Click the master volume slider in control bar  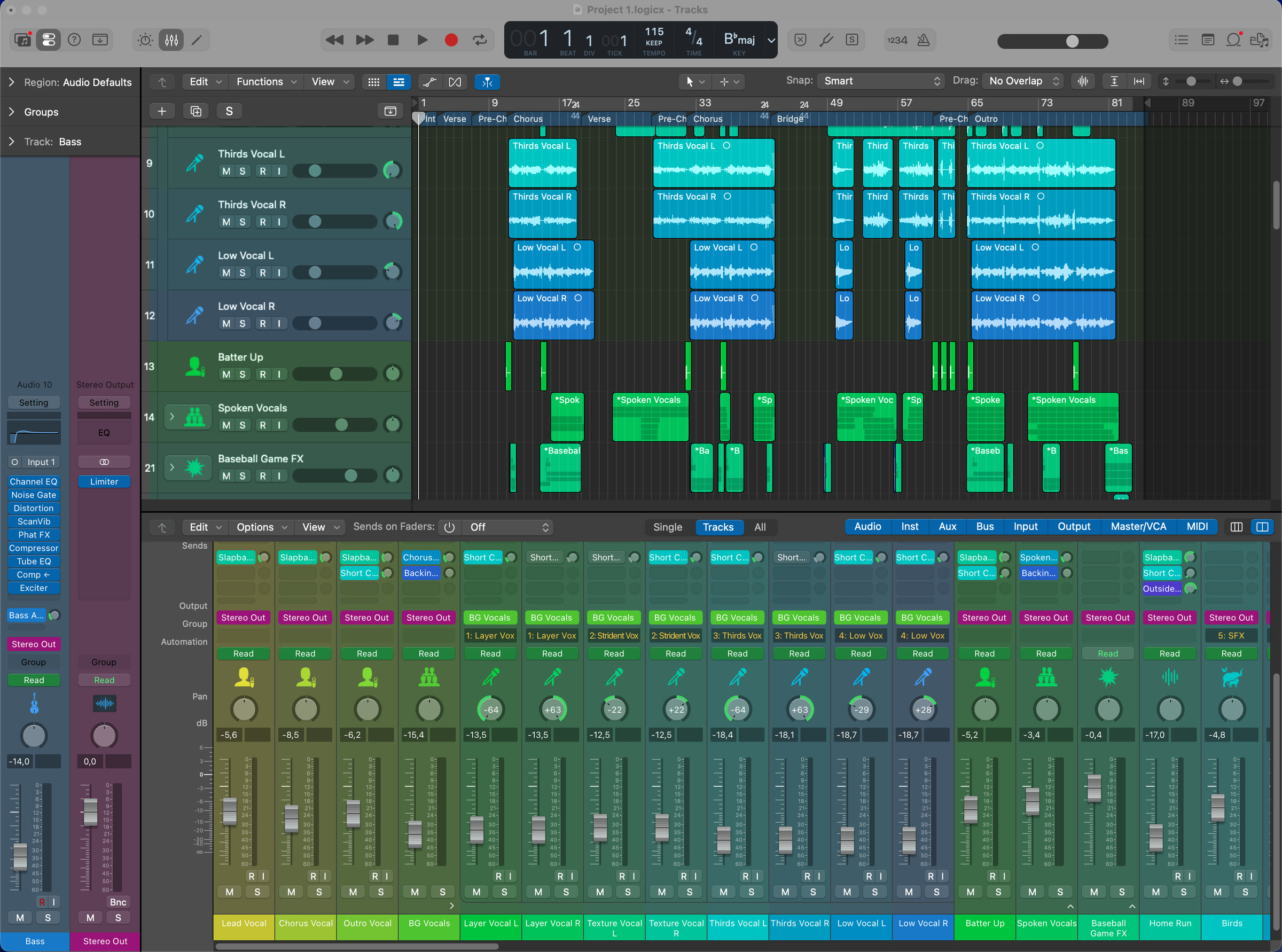(x=1052, y=41)
